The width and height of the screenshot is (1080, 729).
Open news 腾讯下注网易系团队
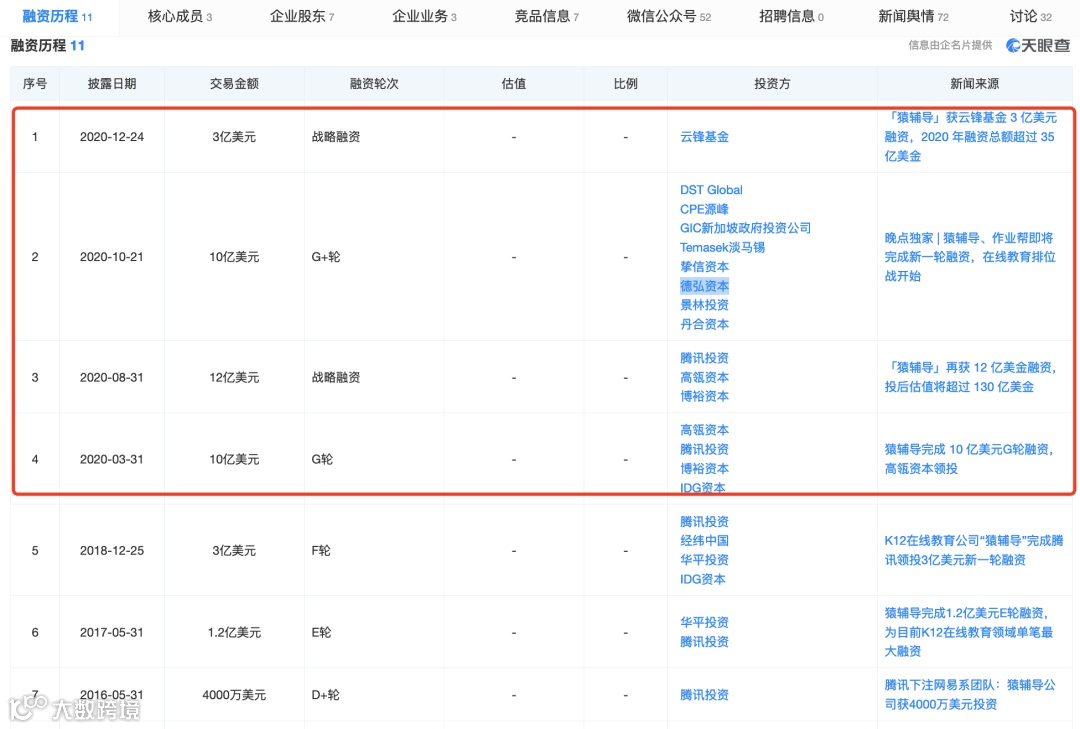(970, 695)
